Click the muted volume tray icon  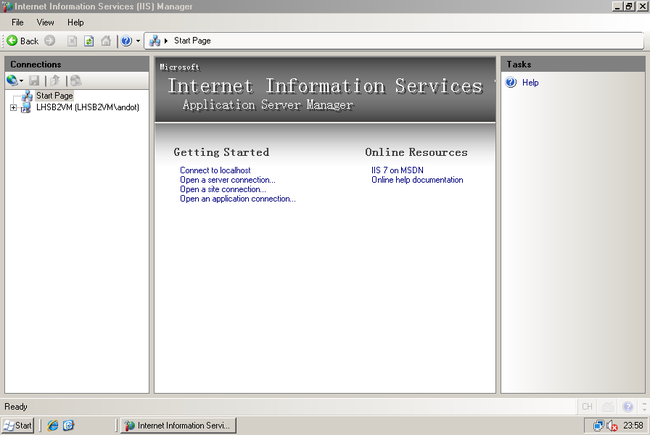(612, 426)
